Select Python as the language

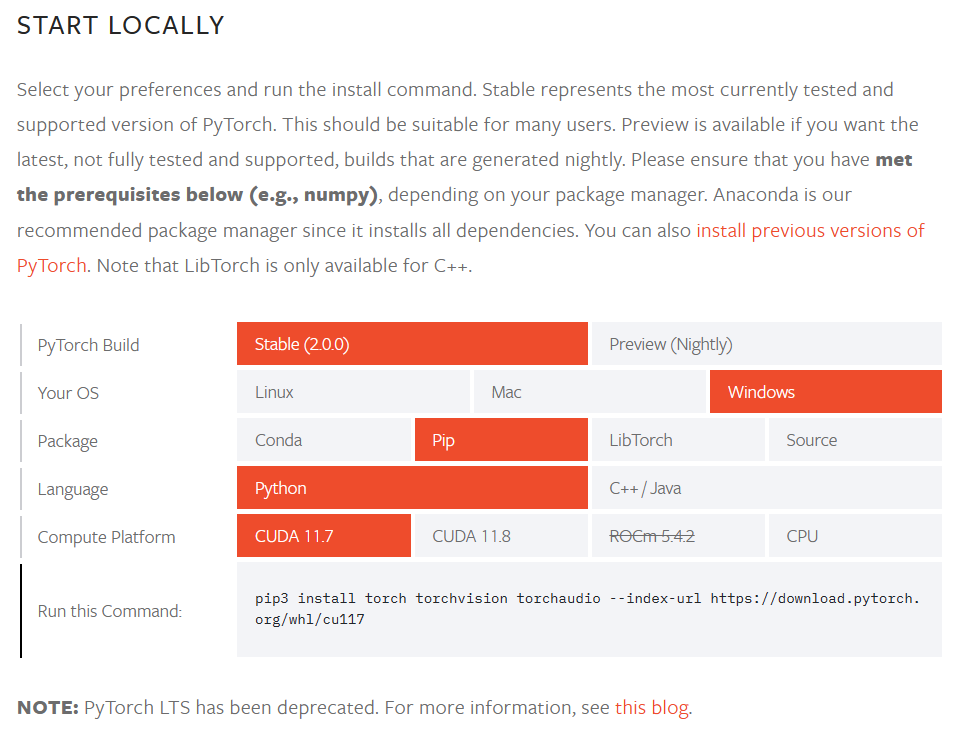click(411, 488)
